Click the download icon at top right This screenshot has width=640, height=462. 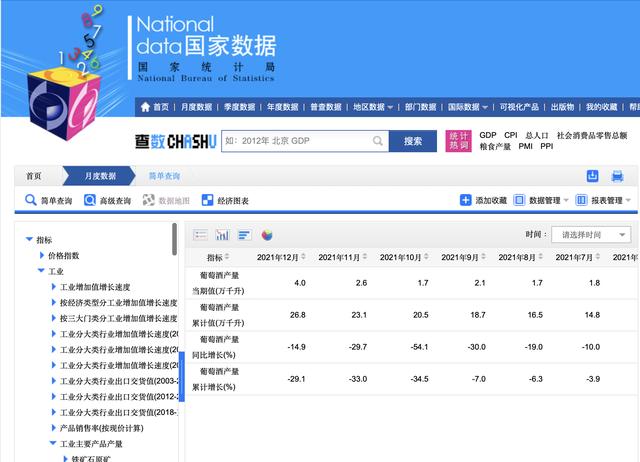pyautogui.click(x=593, y=176)
